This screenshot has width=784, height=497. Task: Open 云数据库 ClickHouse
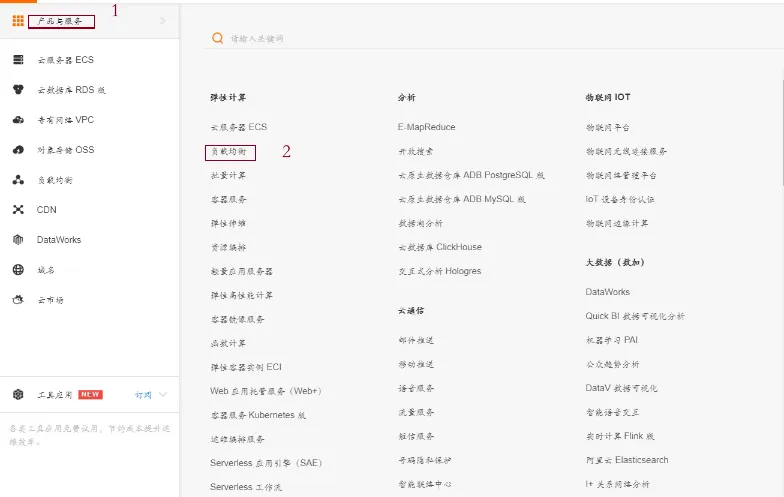click(440, 247)
